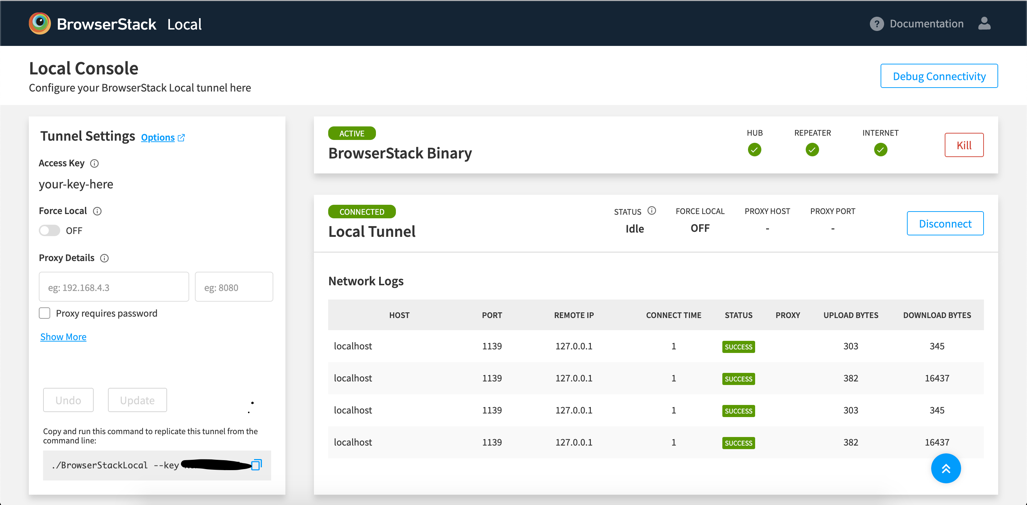Click remote IP 127.0.0.1 in third row

(x=574, y=410)
